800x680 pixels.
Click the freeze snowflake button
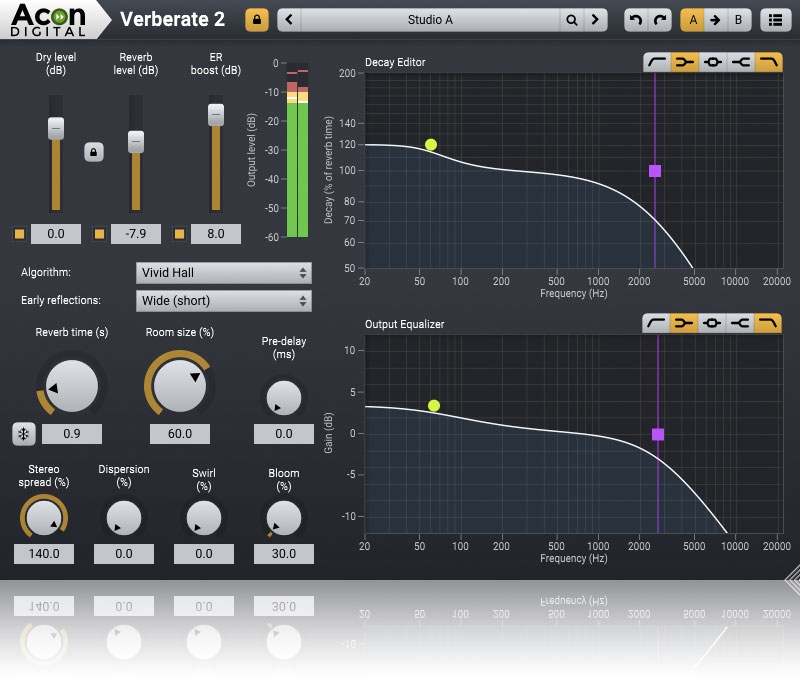coord(24,434)
